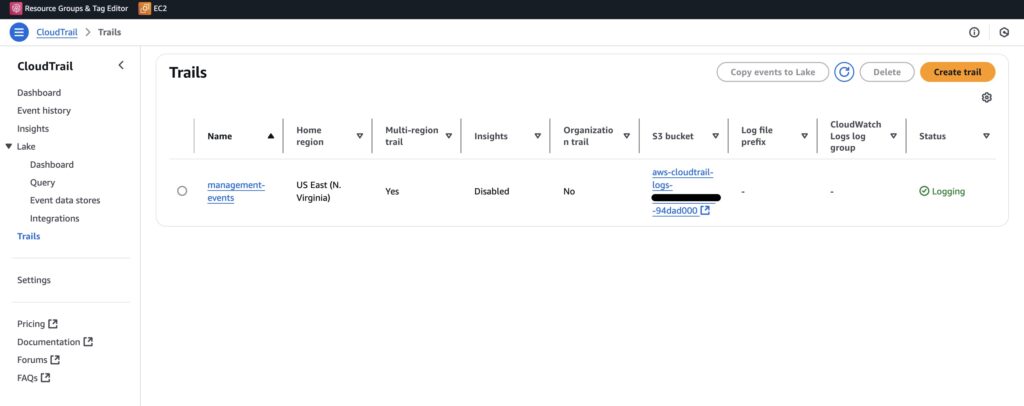Open Integrations under Lake
Image resolution: width=1024 pixels, height=406 pixels.
click(54, 219)
